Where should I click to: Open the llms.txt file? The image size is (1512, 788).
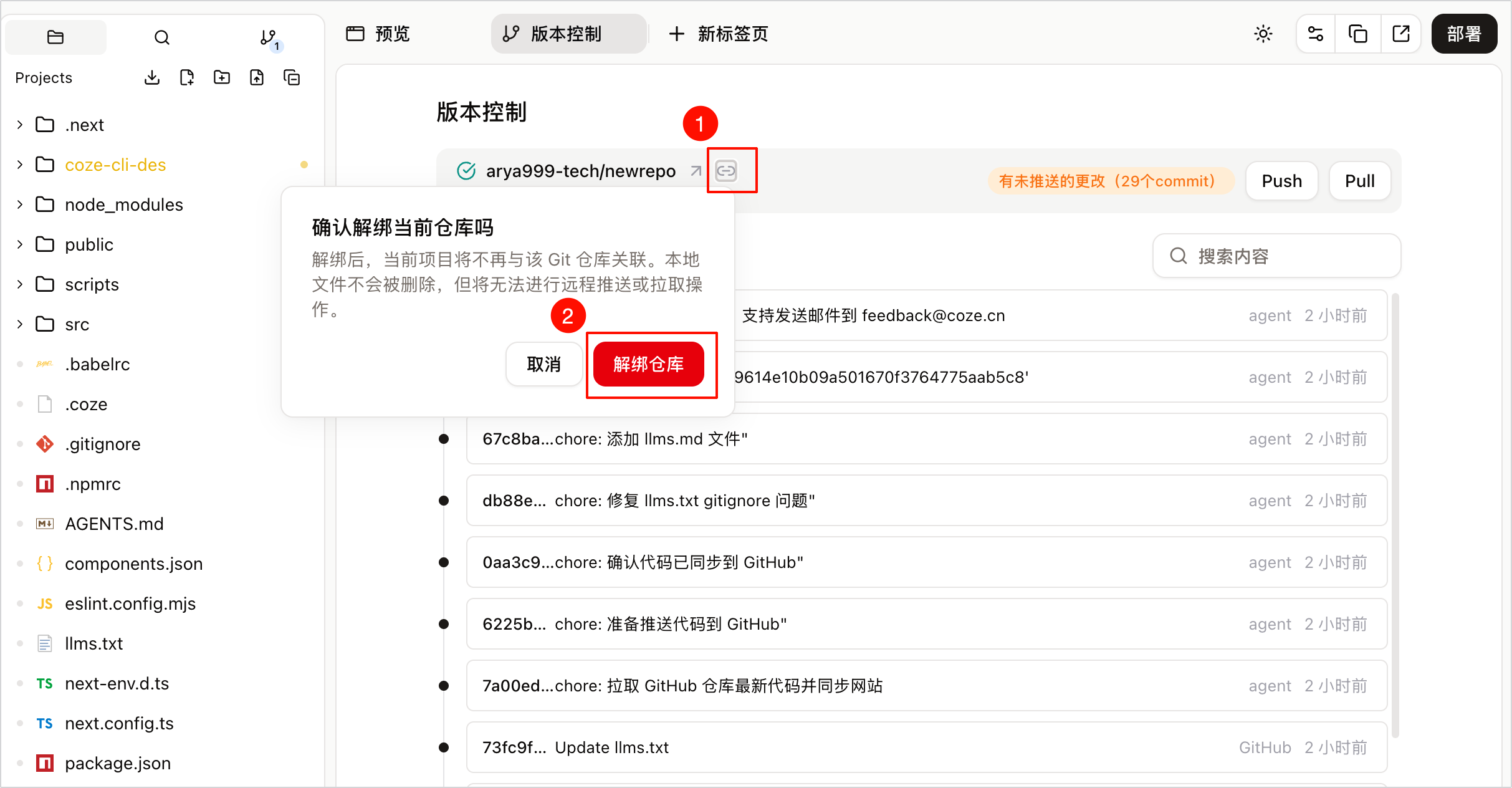[x=93, y=643]
